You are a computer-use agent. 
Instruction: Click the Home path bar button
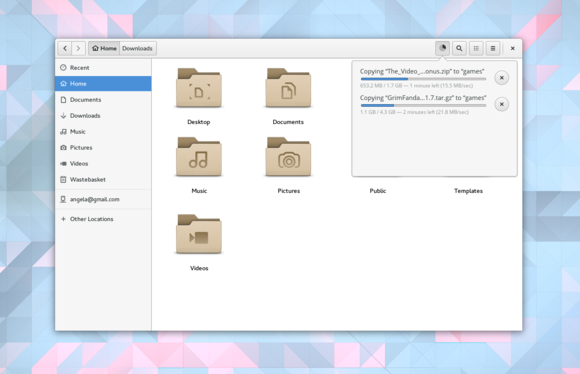click(x=104, y=48)
